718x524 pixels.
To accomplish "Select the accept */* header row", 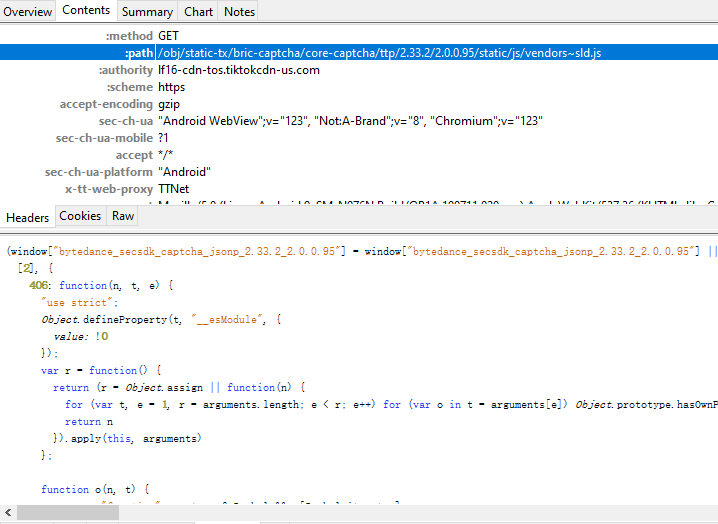I will pos(359,155).
